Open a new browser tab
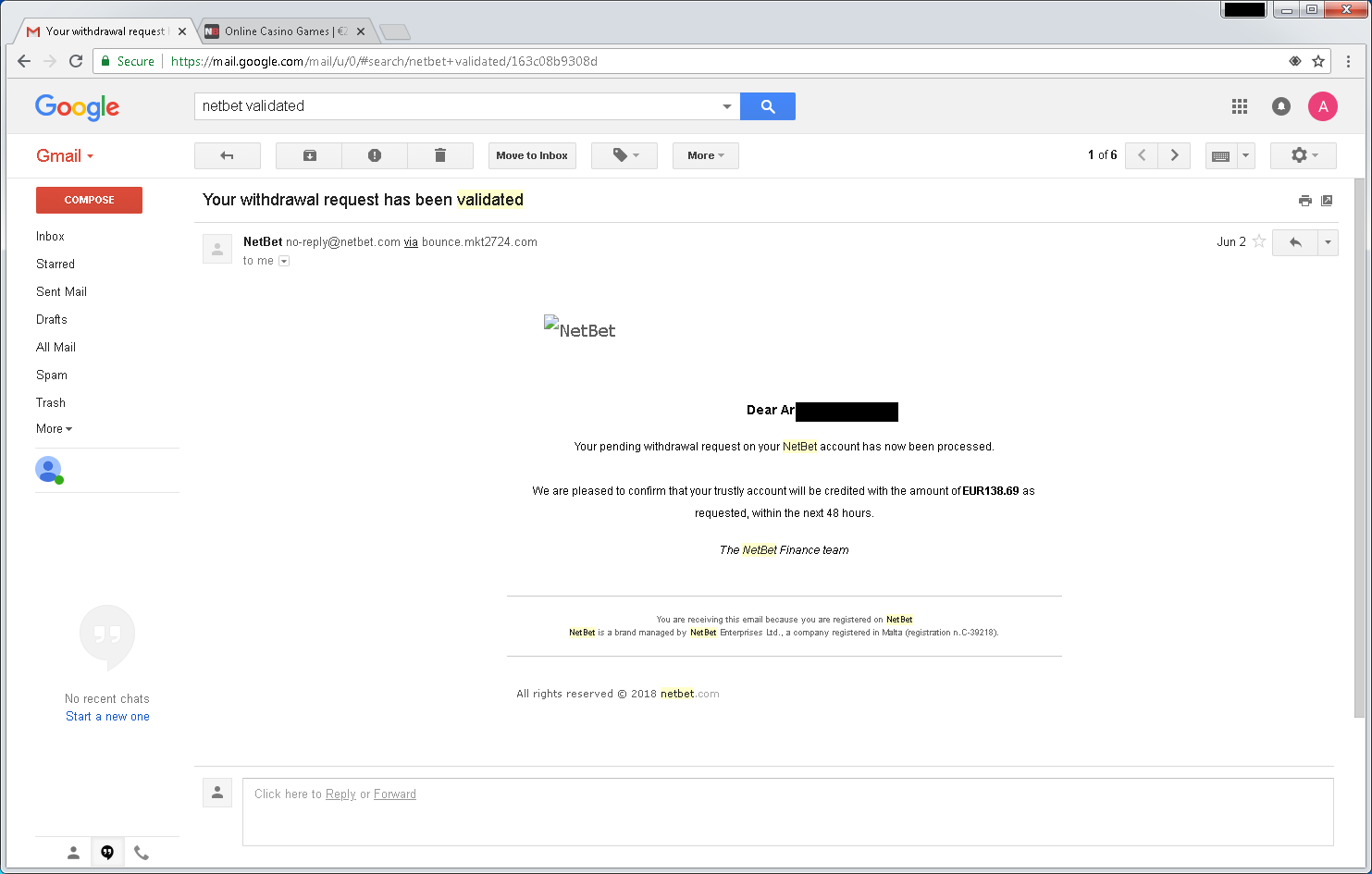 click(x=395, y=32)
